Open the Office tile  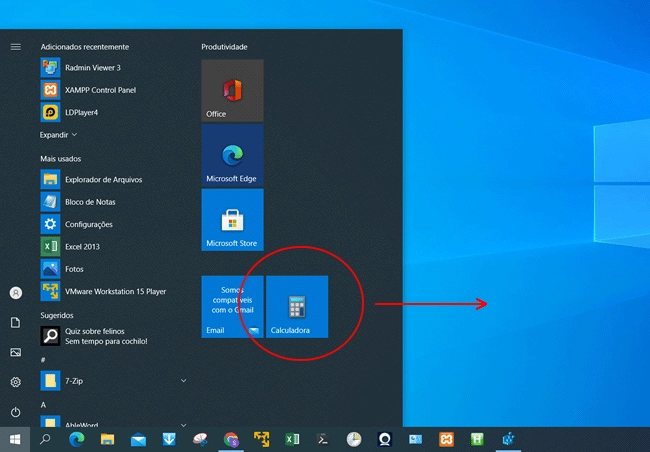coord(232,90)
